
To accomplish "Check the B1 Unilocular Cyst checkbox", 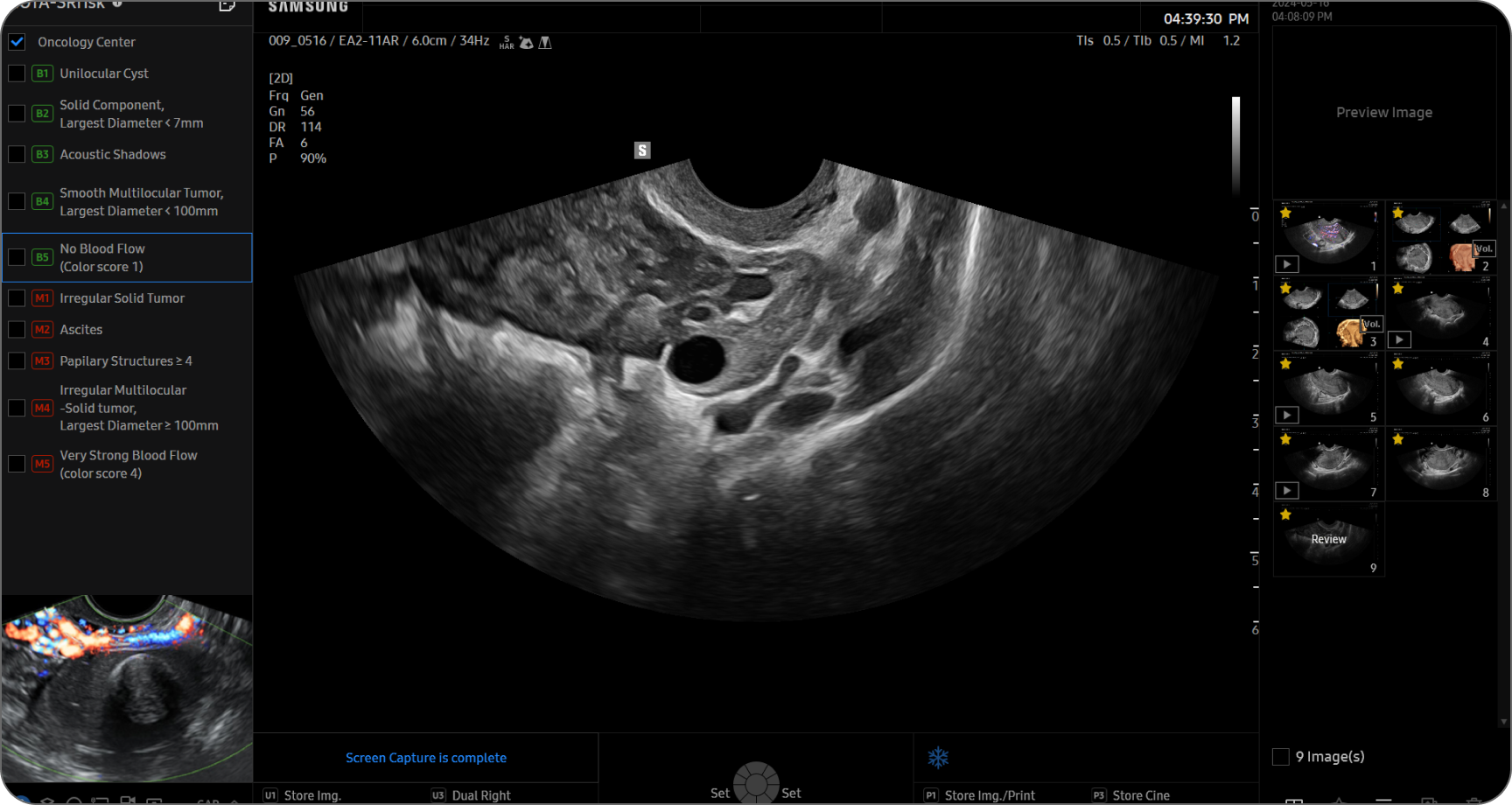I will 17,73.
